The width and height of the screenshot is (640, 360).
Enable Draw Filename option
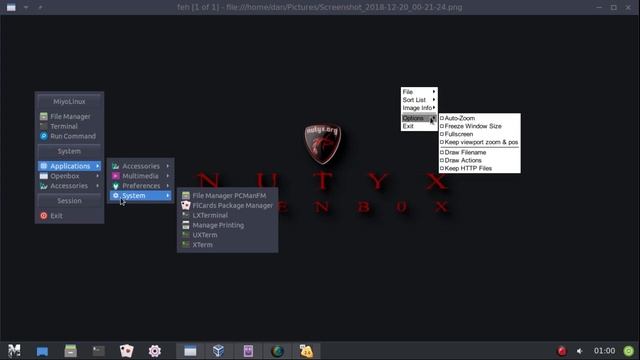coord(480,152)
